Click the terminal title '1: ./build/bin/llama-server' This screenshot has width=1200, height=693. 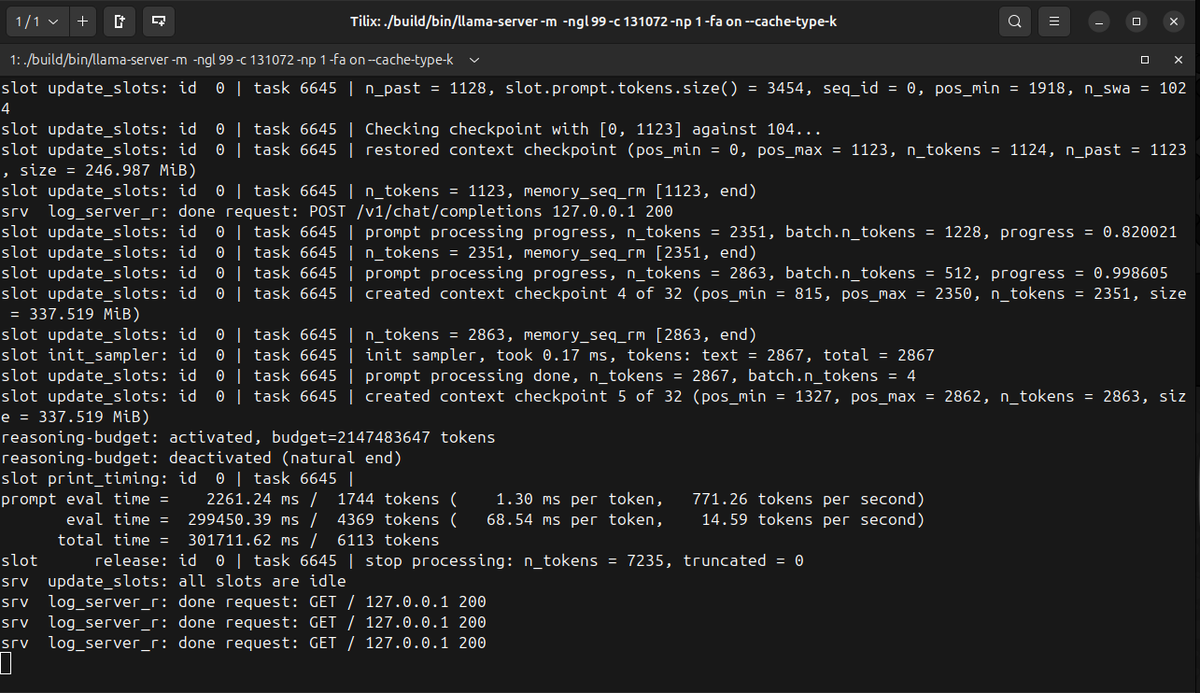coord(231,59)
